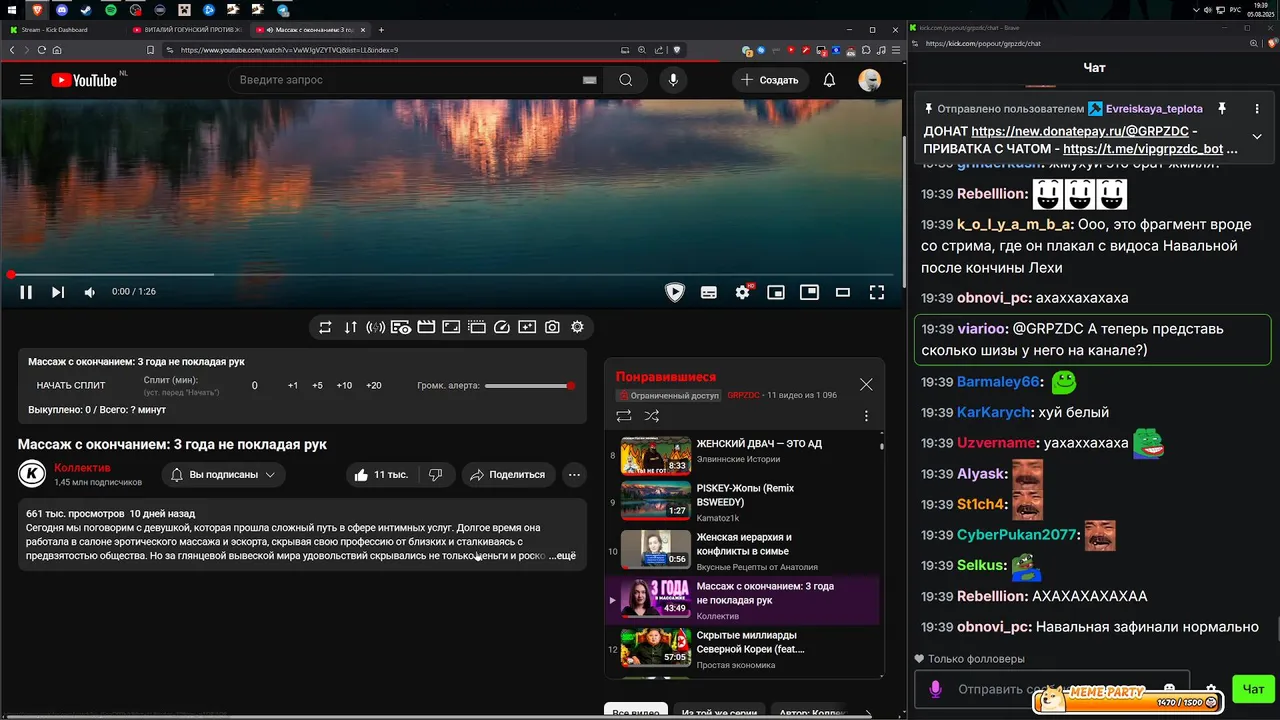Like the video with 11 тыс. button
This screenshot has height=720, width=1280.
pyautogui.click(x=381, y=474)
